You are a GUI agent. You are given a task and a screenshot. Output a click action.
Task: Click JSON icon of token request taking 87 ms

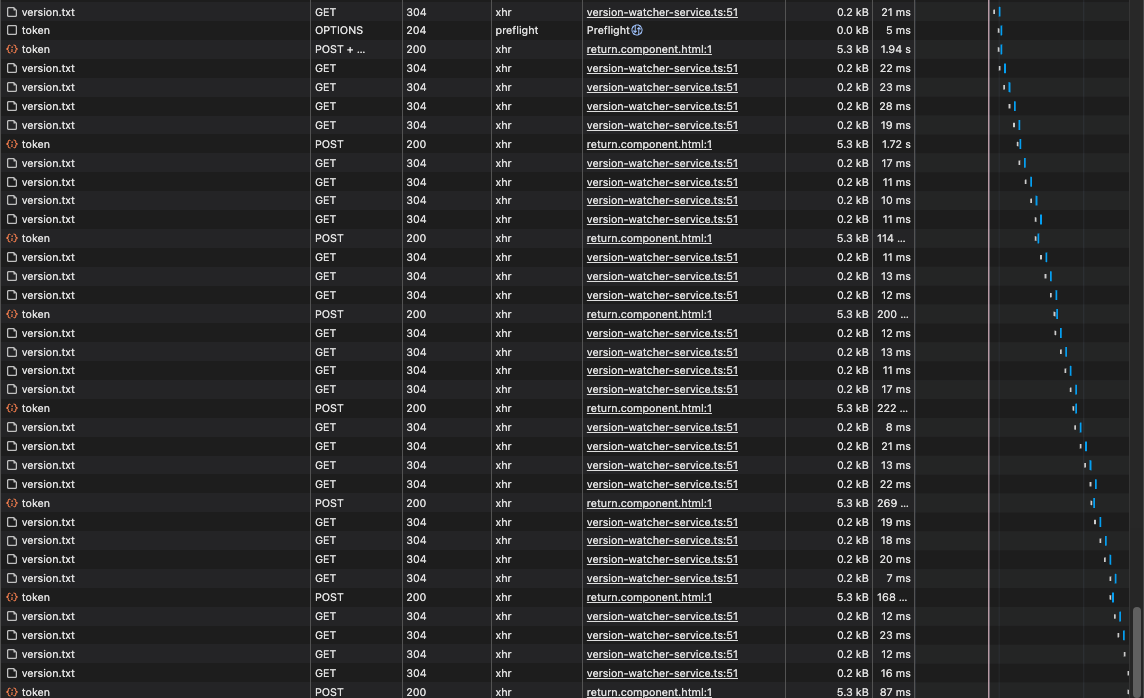coord(12,692)
